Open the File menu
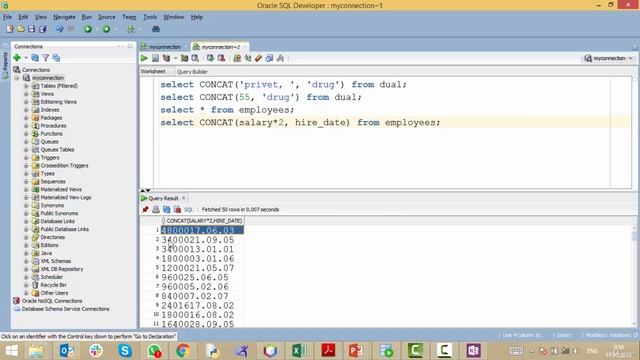Image resolution: width=640 pixels, height=360 pixels. (7, 17)
